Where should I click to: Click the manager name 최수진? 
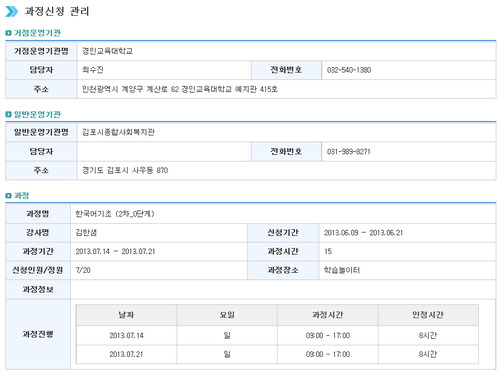click(93, 70)
